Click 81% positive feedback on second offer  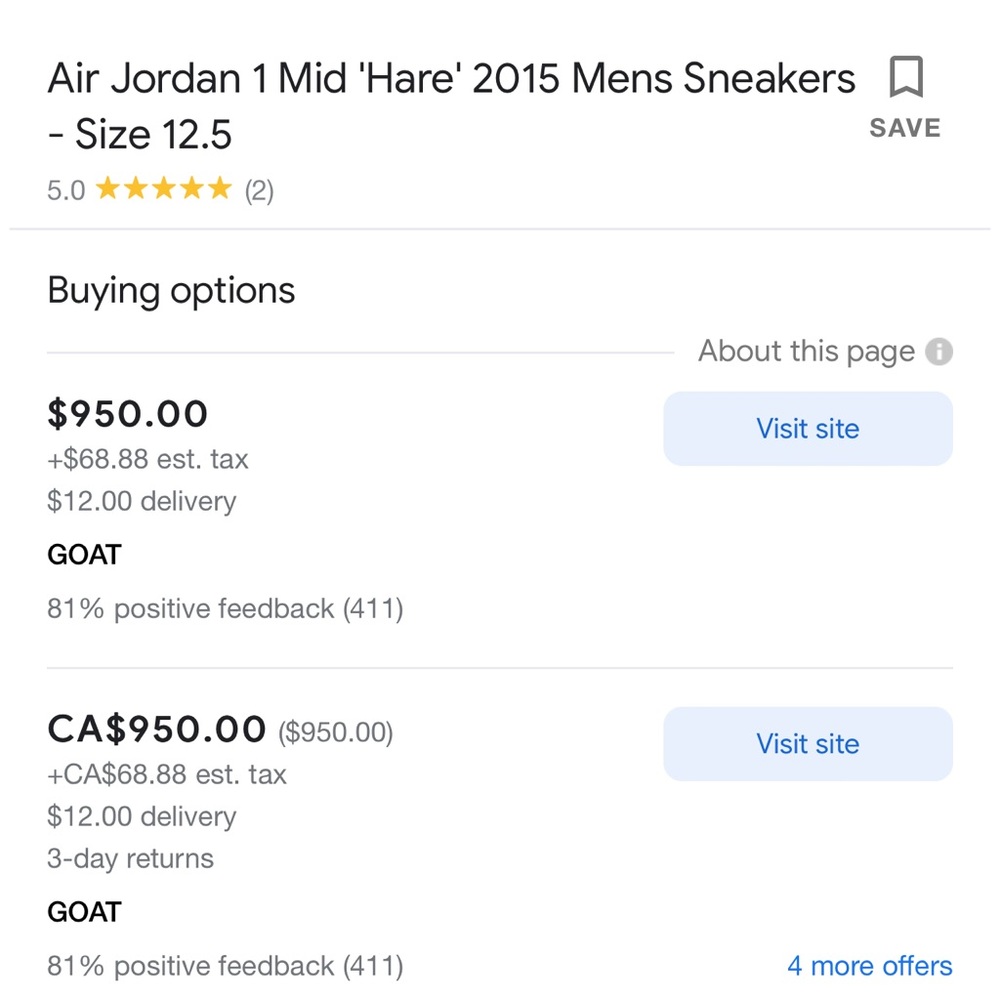click(226, 966)
